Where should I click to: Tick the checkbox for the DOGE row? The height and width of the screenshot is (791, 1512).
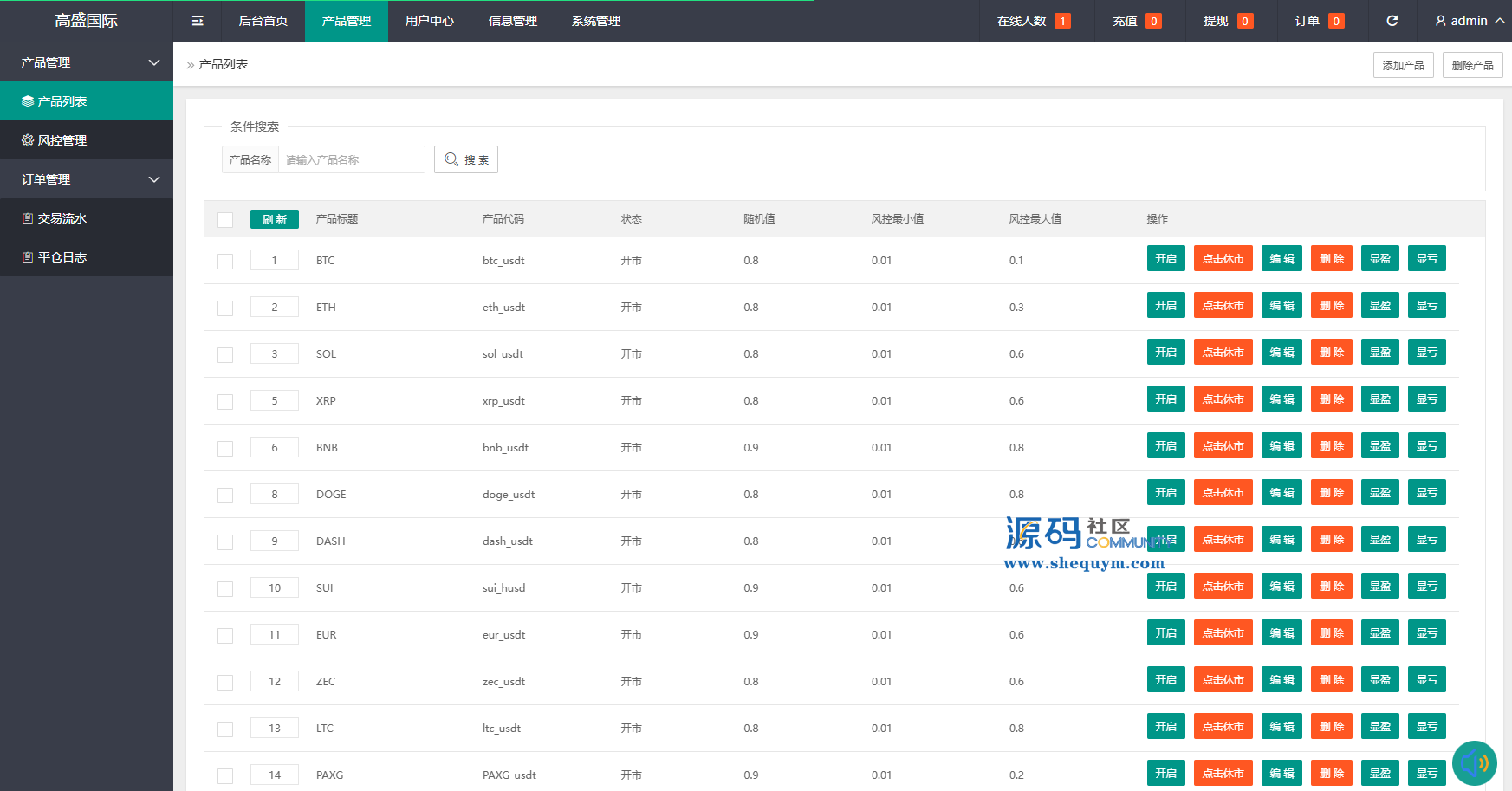pos(225,496)
